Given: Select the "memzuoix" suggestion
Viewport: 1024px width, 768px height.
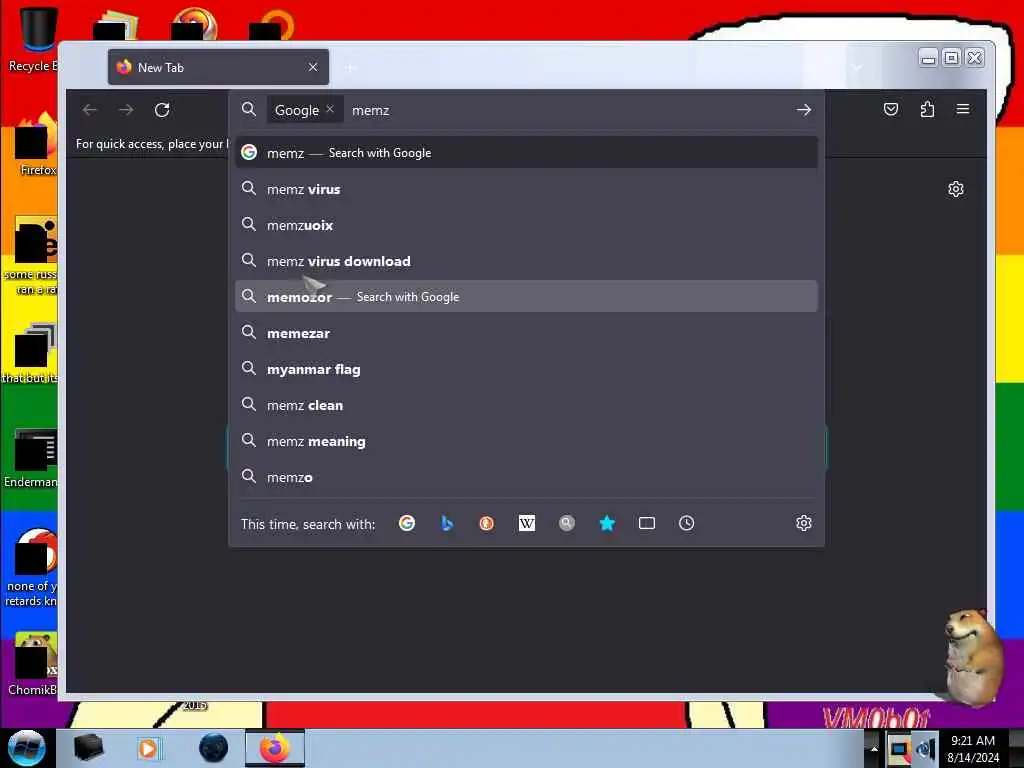Looking at the screenshot, I should point(526,225).
